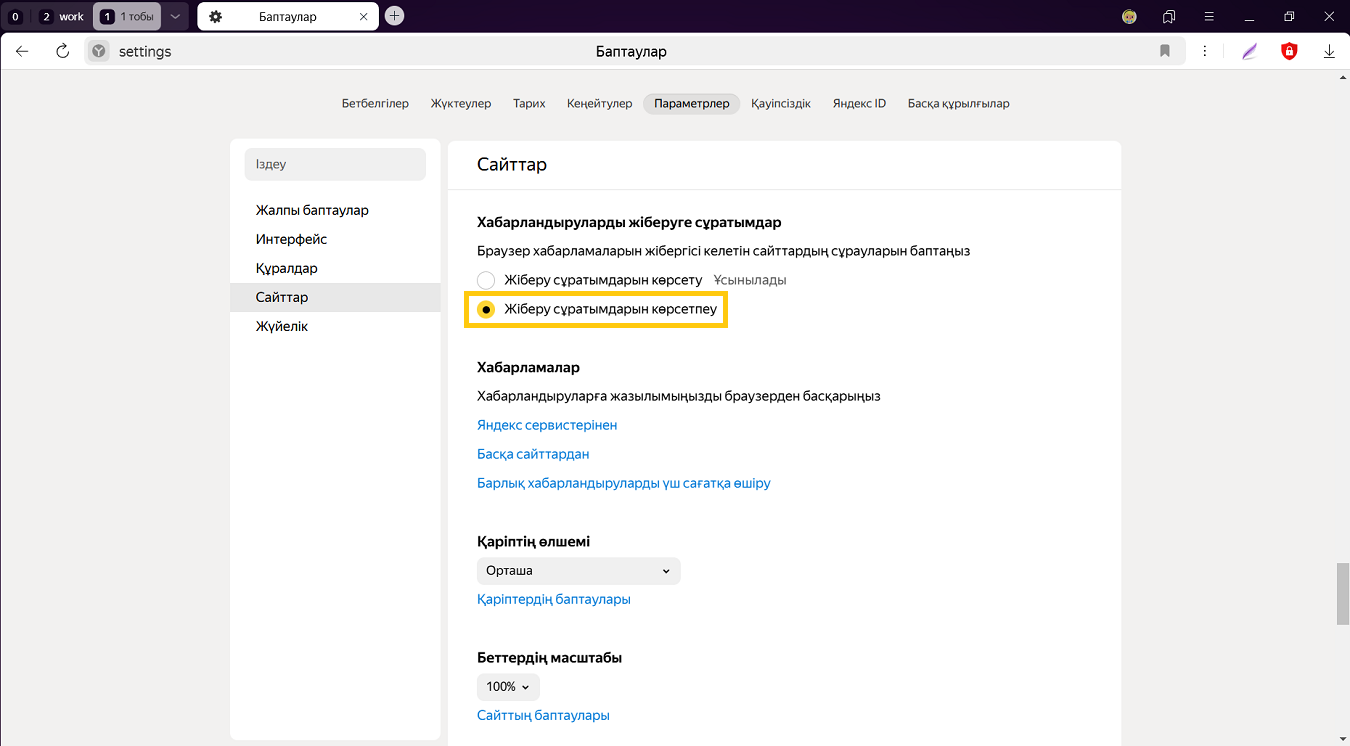
Task: Open a new tab with plus button
Action: 395,16
